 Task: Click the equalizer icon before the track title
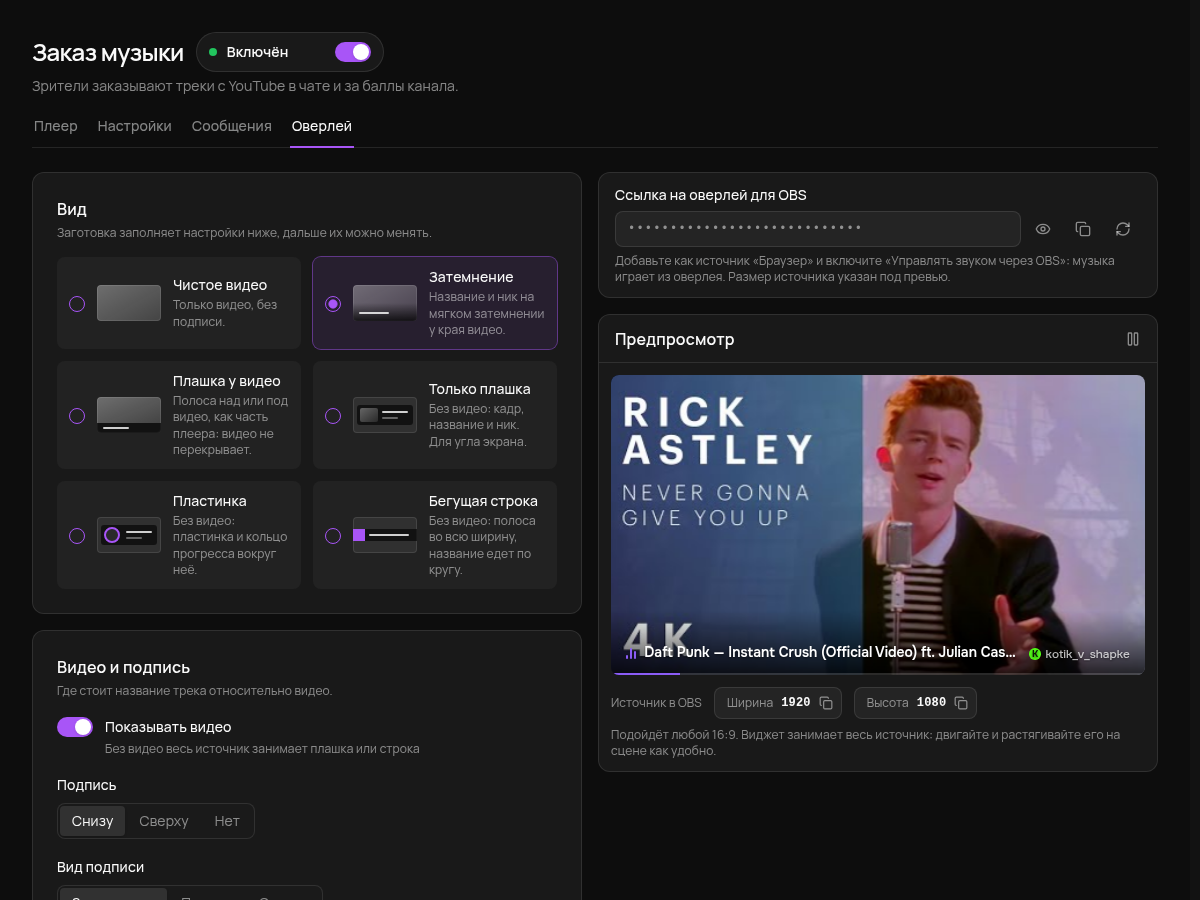(631, 653)
